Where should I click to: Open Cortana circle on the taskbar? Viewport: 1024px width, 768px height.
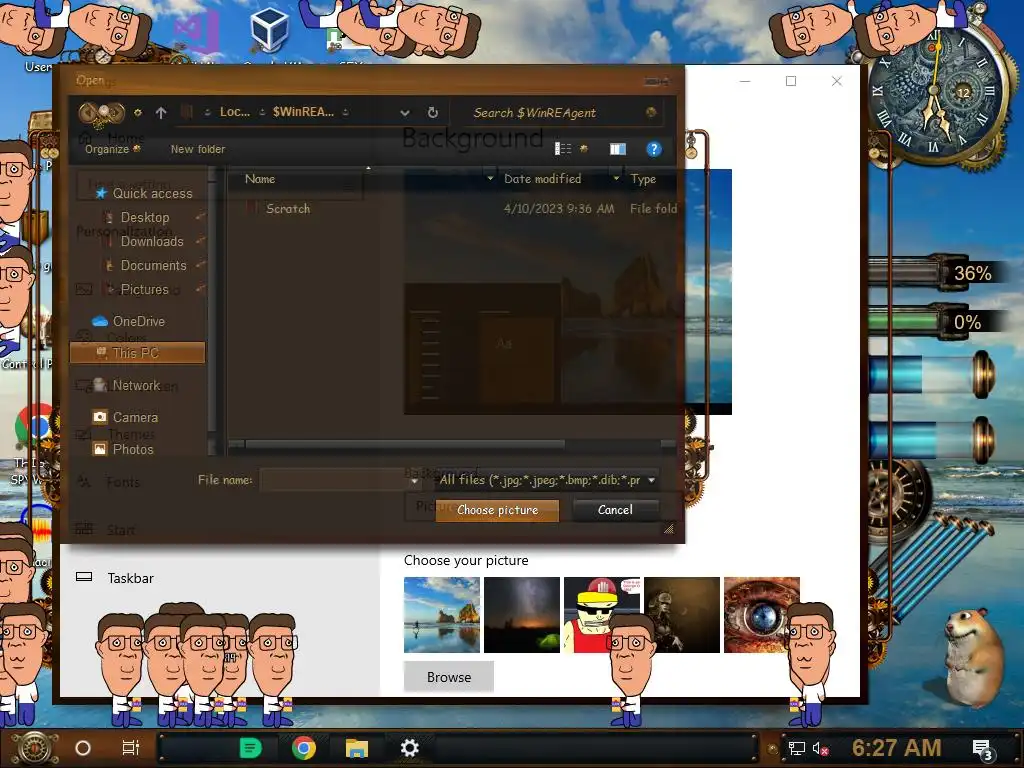click(x=83, y=748)
